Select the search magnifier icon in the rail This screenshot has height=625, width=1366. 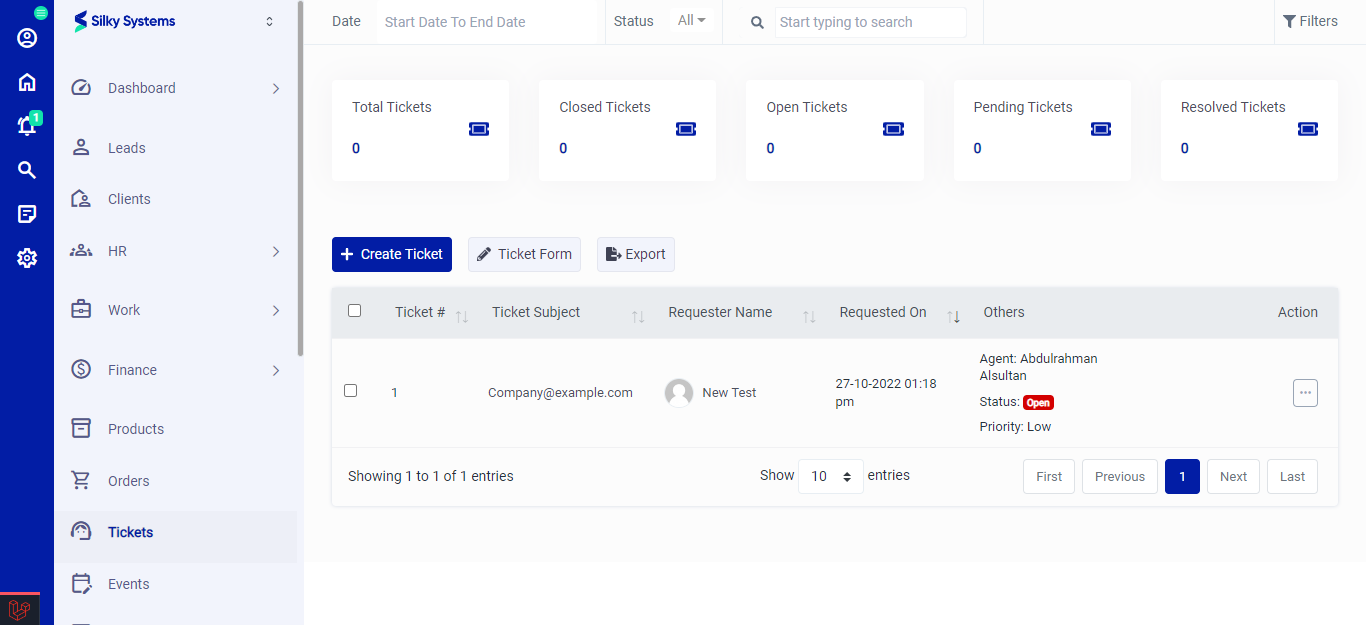point(26,170)
